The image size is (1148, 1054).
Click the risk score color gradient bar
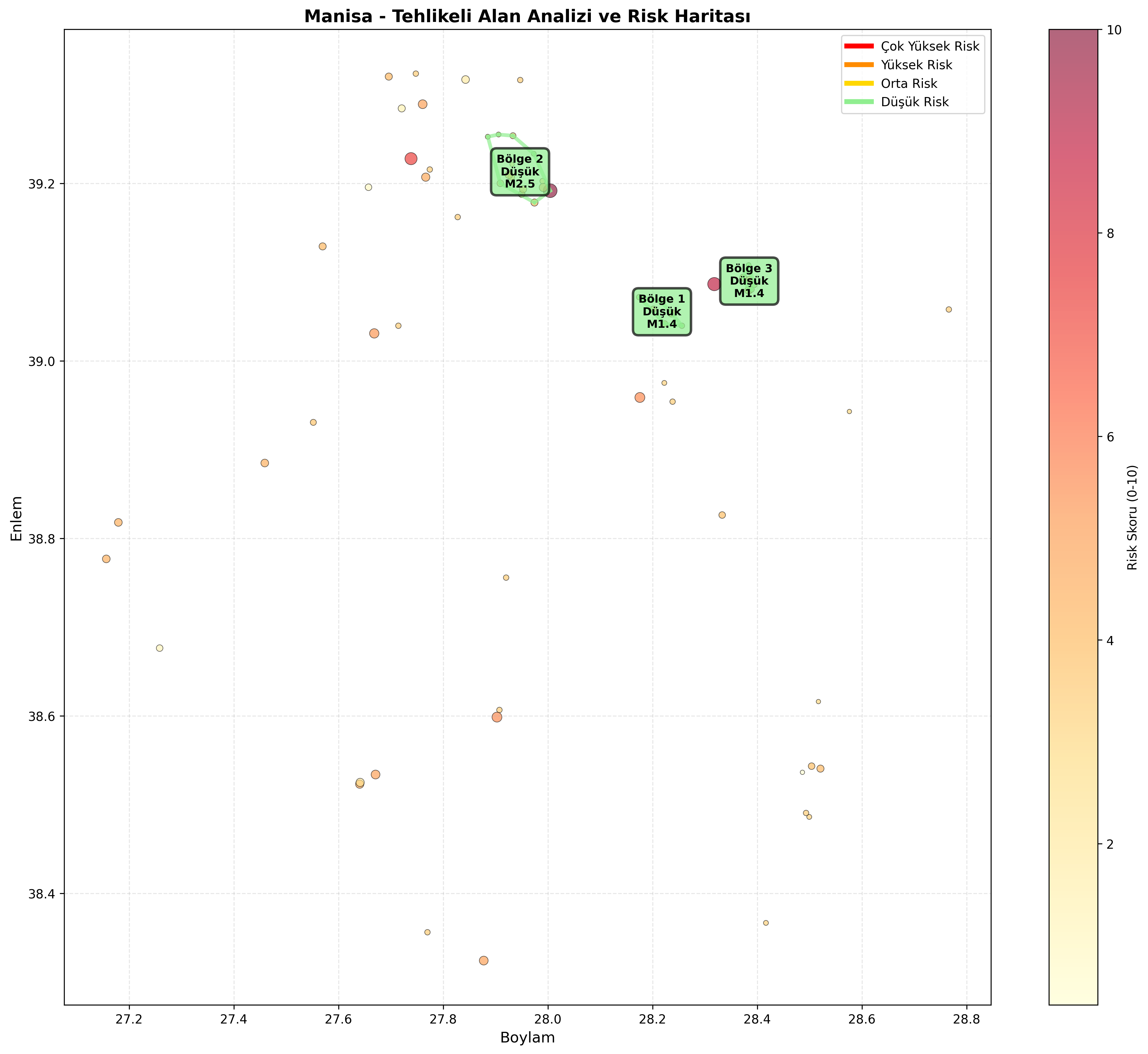(1073, 517)
